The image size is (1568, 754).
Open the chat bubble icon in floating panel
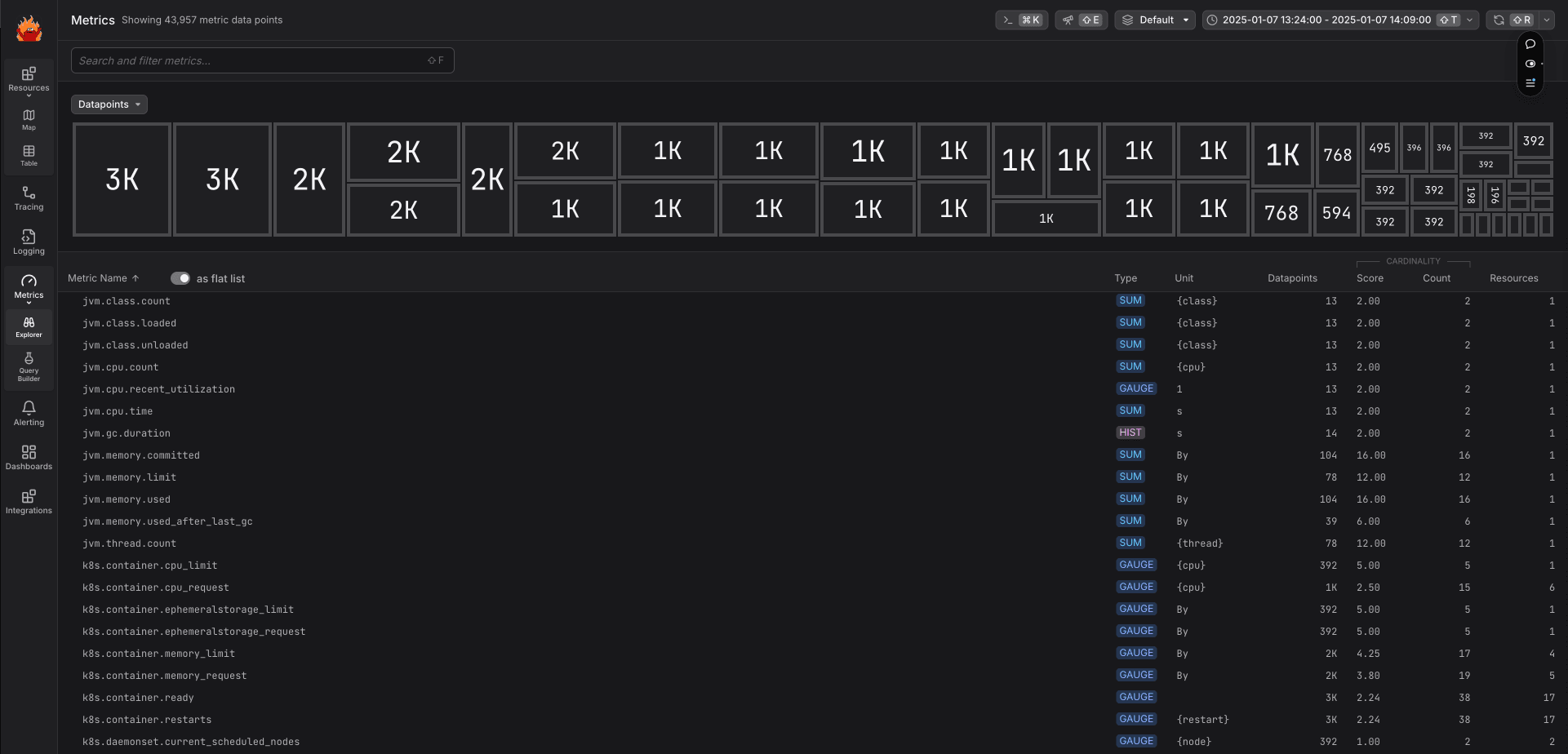[x=1530, y=44]
